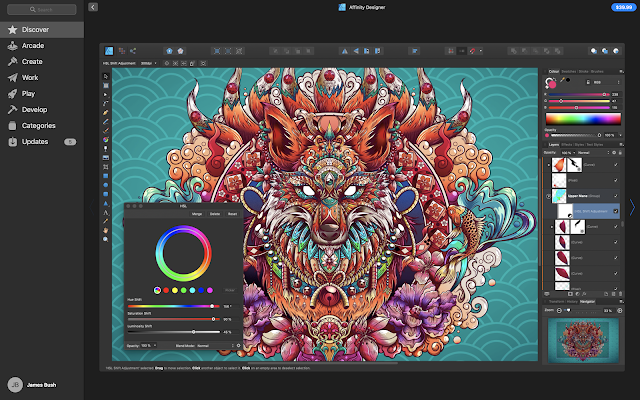
Task: Open the Develop section
Action: pyautogui.click(x=42, y=109)
